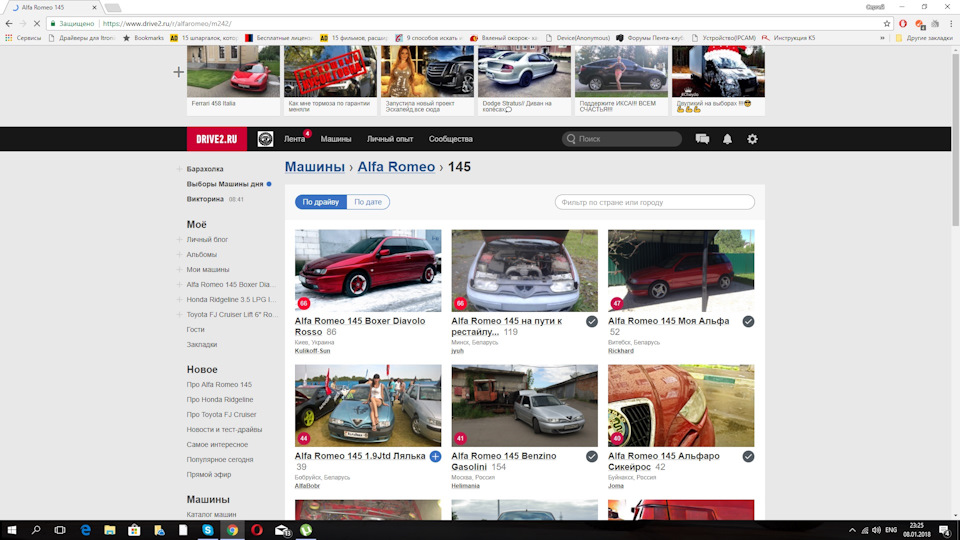Open Выборы Машины дня sidebar link
The height and width of the screenshot is (540, 960).
(225, 184)
